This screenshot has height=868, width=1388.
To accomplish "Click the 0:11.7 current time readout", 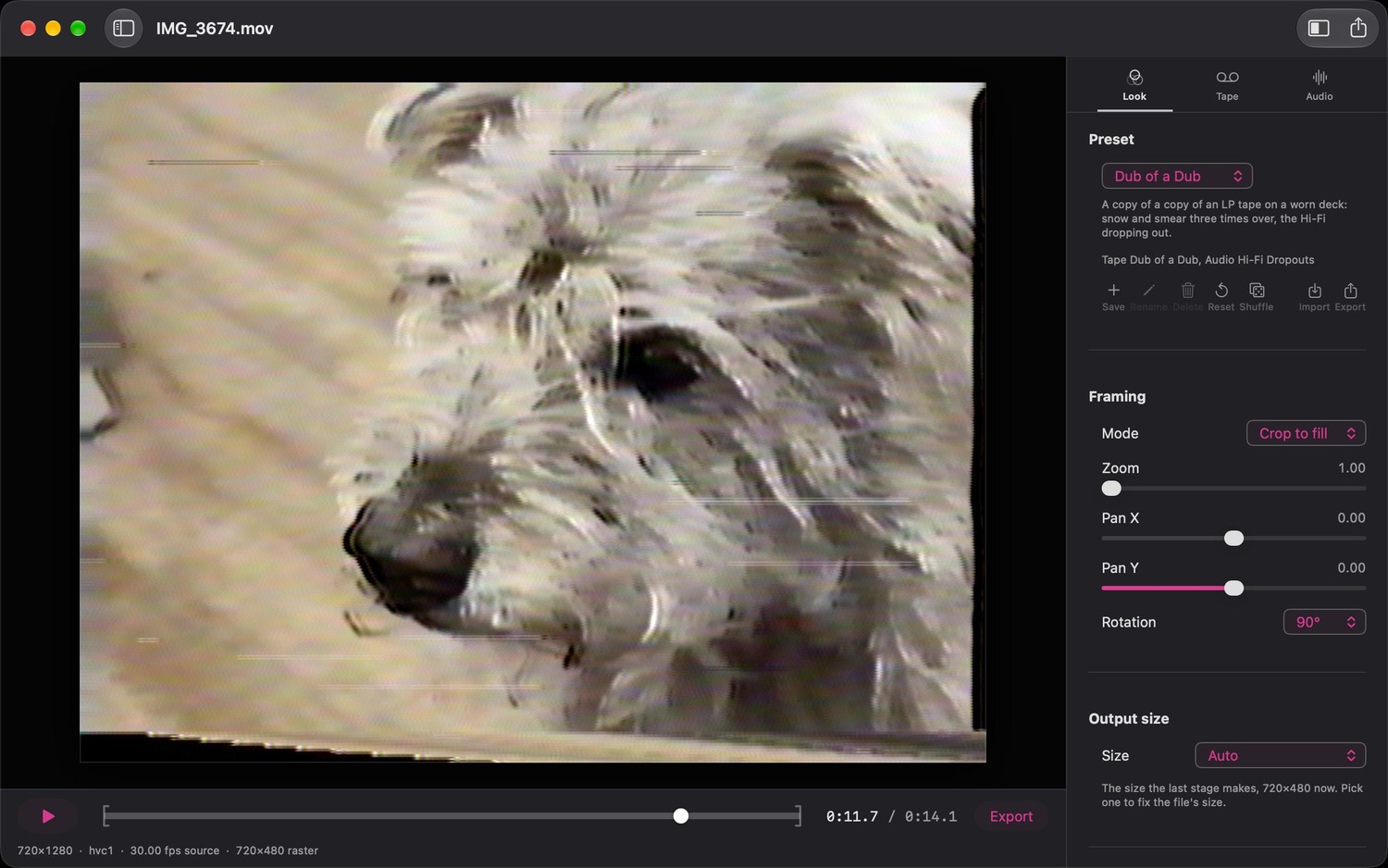I will (x=852, y=816).
